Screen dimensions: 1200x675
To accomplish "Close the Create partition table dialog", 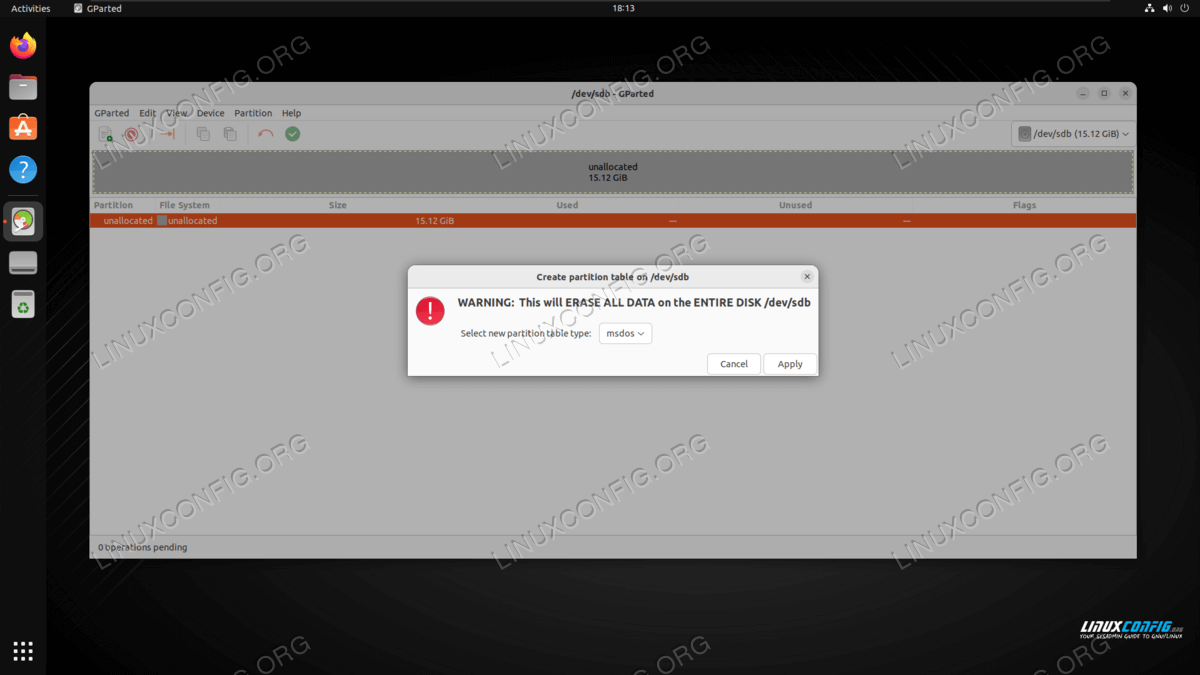I will coord(807,277).
